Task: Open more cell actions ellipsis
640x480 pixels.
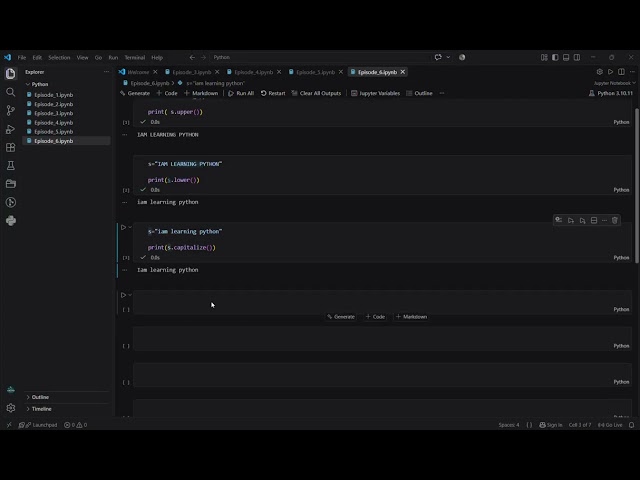Action: (604, 220)
